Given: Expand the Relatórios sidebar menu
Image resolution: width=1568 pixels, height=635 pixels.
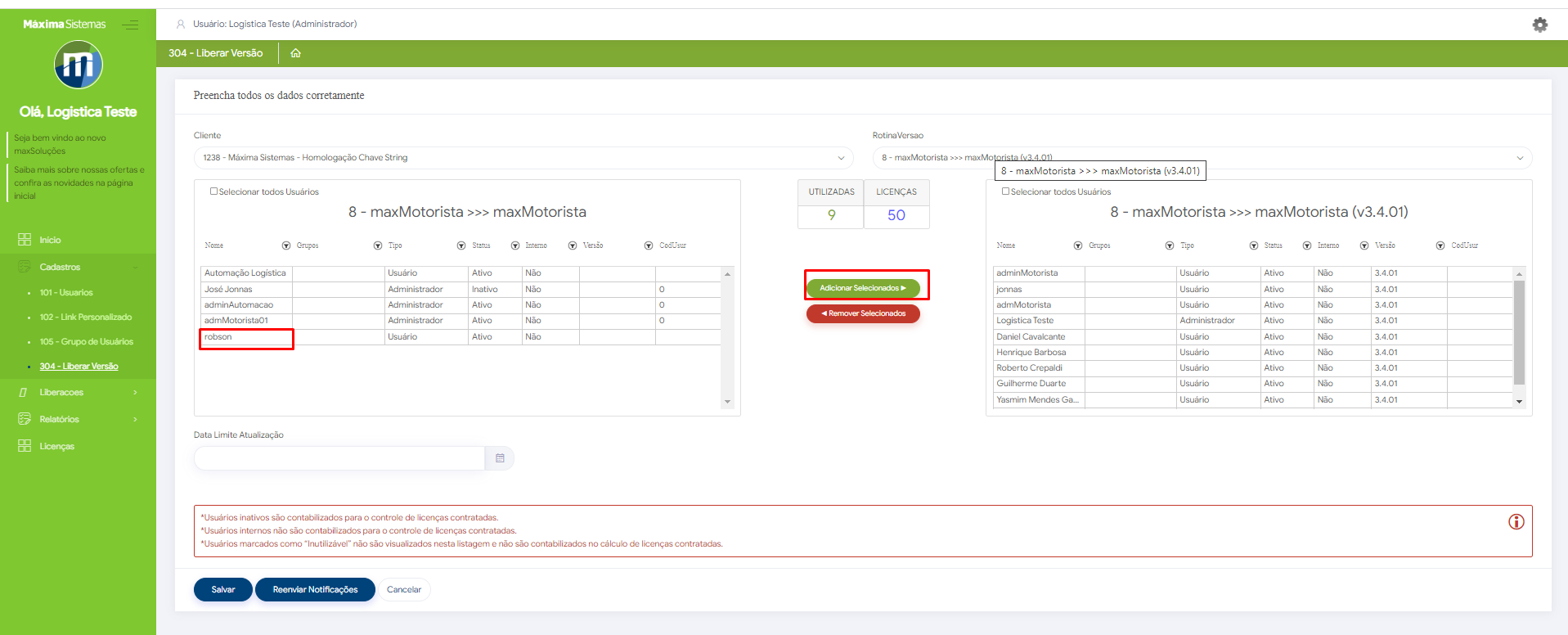Looking at the screenshot, I should 78,420.
